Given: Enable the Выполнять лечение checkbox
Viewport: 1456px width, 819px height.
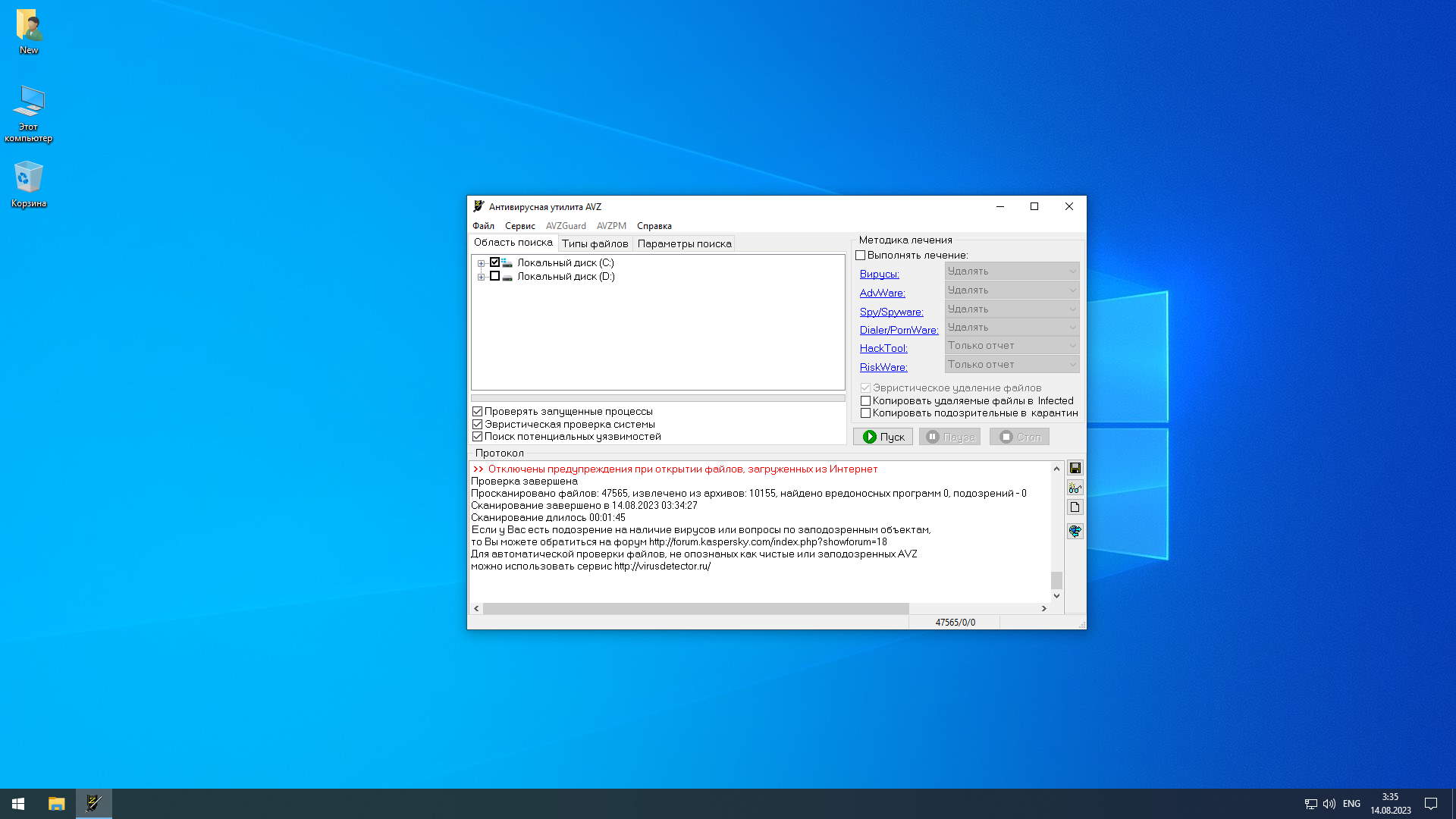Looking at the screenshot, I should coord(861,256).
